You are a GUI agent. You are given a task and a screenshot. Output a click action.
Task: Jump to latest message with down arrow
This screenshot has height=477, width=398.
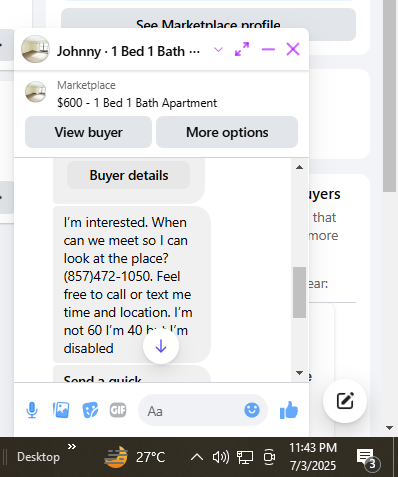click(161, 346)
